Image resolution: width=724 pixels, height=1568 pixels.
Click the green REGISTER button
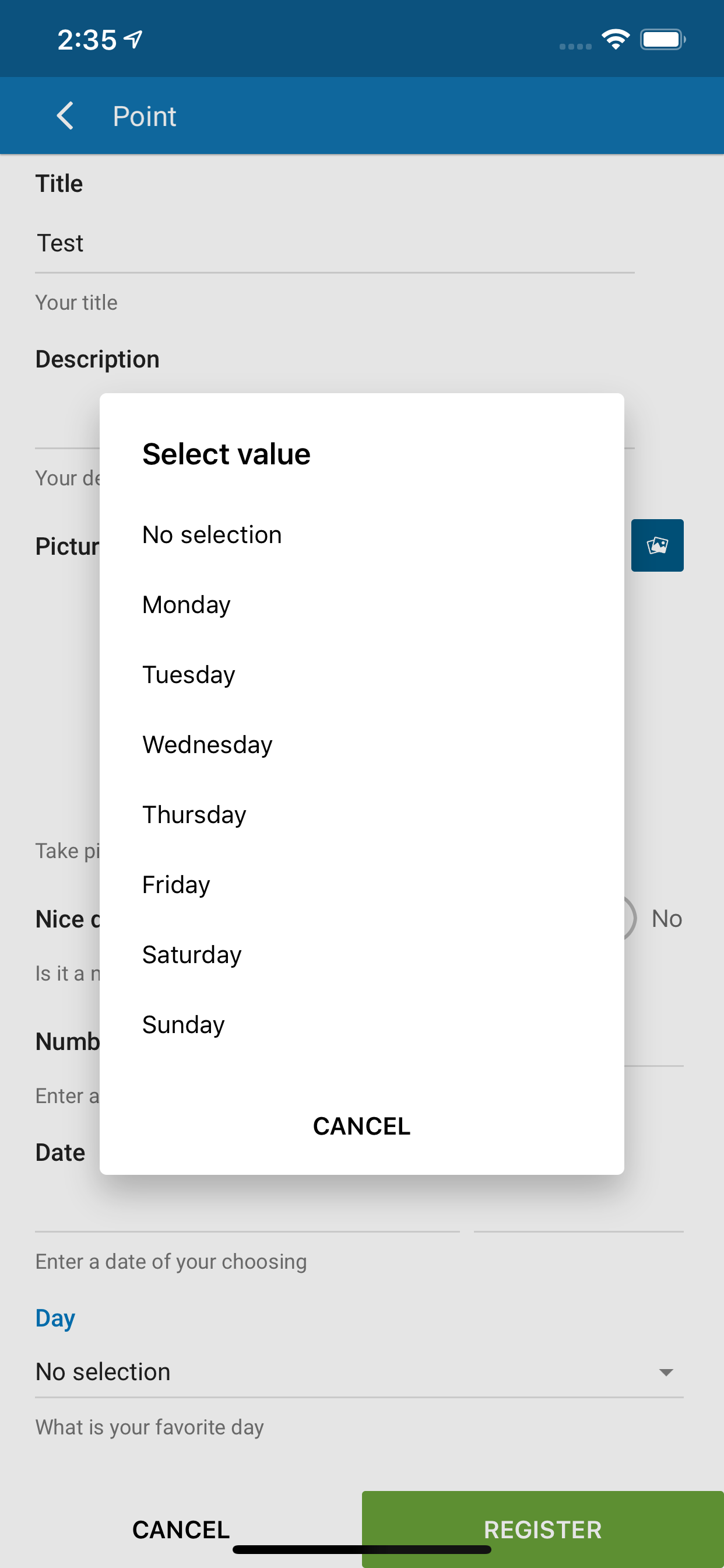click(543, 1529)
